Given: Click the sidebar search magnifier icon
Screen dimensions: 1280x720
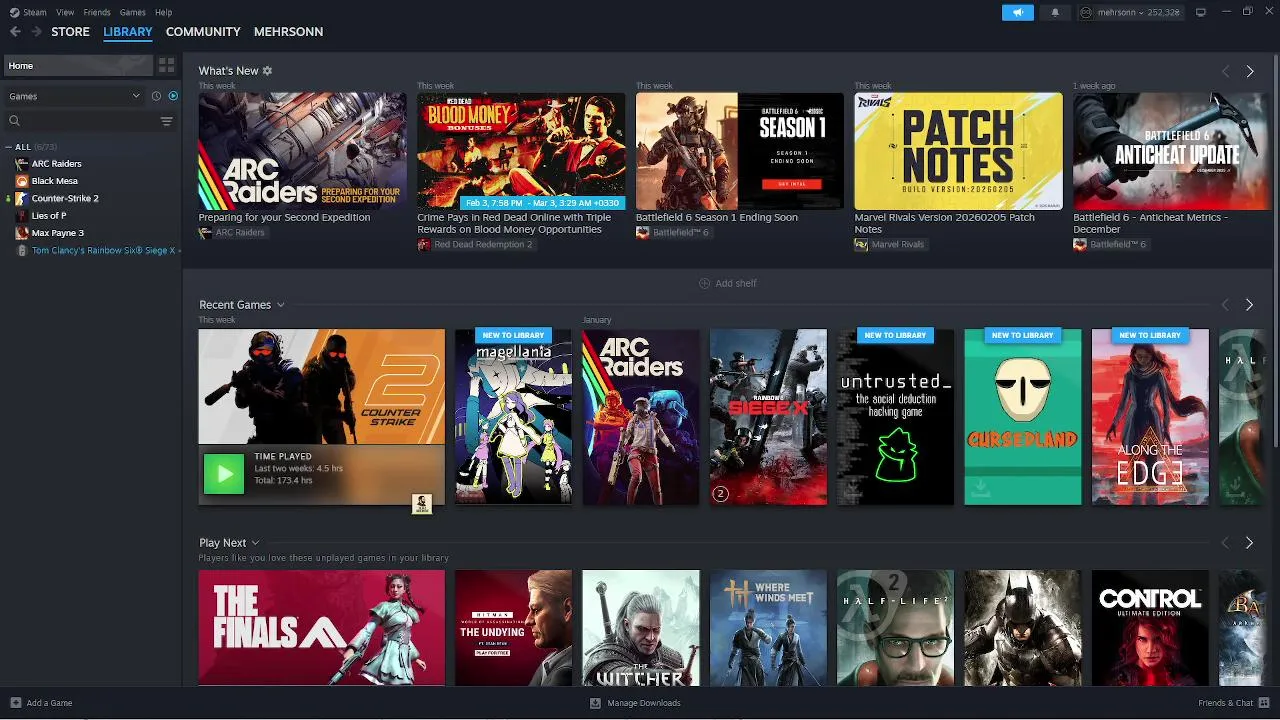Looking at the screenshot, I should click(14, 121).
